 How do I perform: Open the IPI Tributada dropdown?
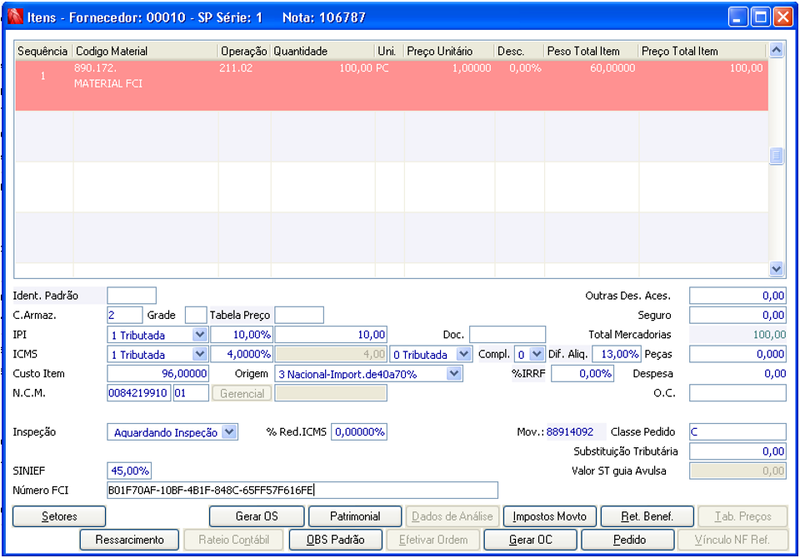tap(199, 335)
